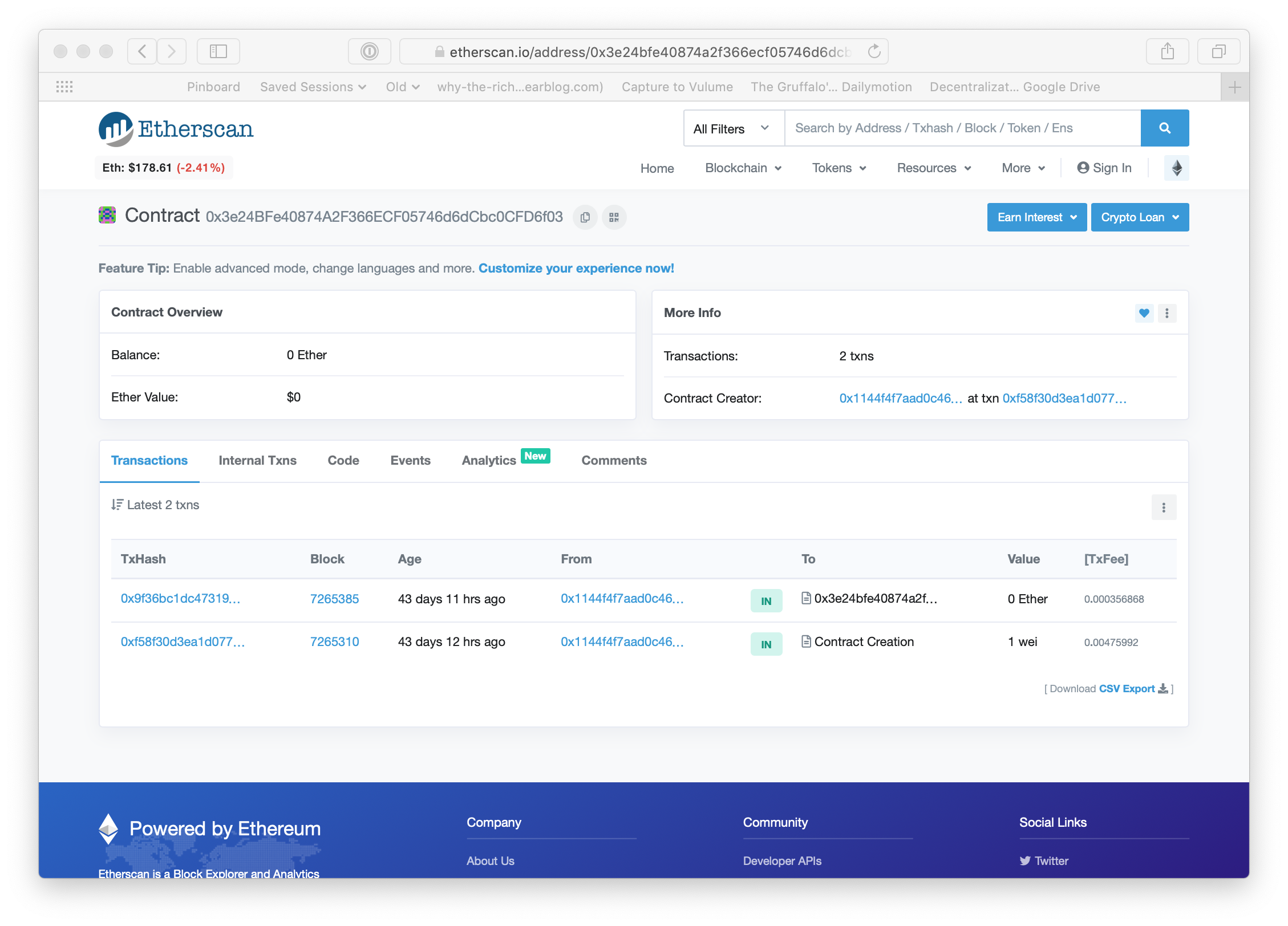The height and width of the screenshot is (926, 1288).
Task: Open the Pinboard bookmark
Action: coord(213,87)
